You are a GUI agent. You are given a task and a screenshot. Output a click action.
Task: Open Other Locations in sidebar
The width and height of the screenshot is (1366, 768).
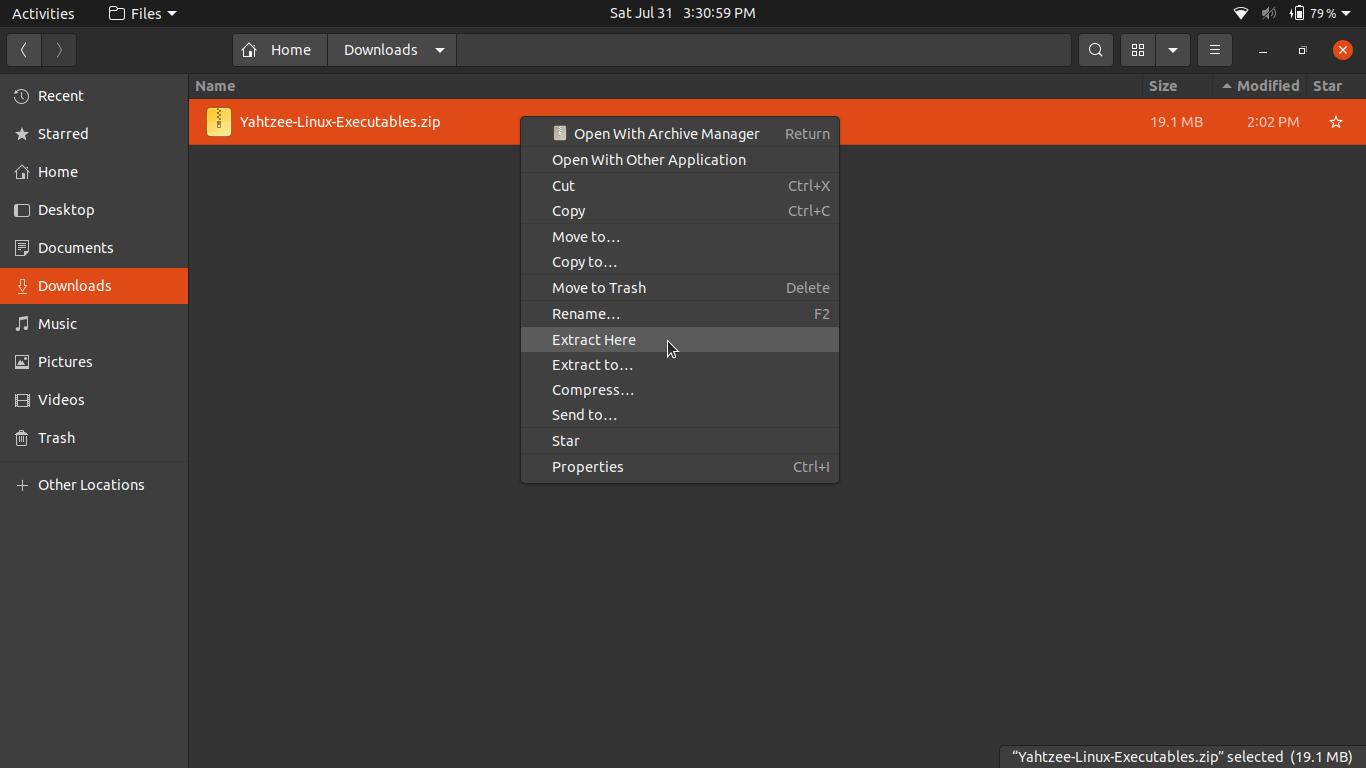click(94, 485)
